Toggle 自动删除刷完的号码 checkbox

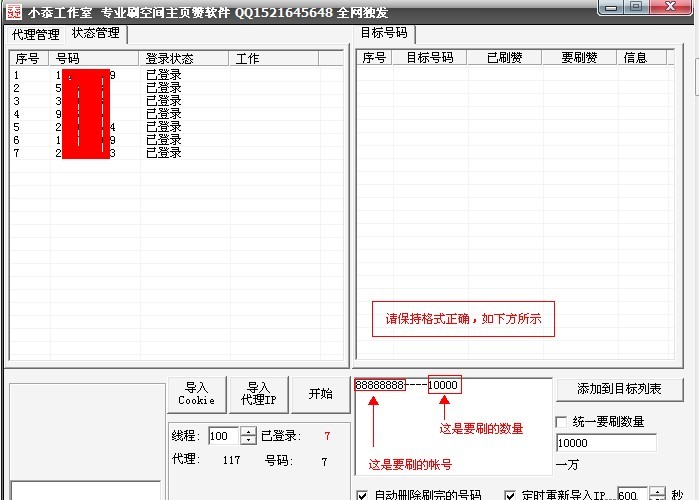point(362,495)
